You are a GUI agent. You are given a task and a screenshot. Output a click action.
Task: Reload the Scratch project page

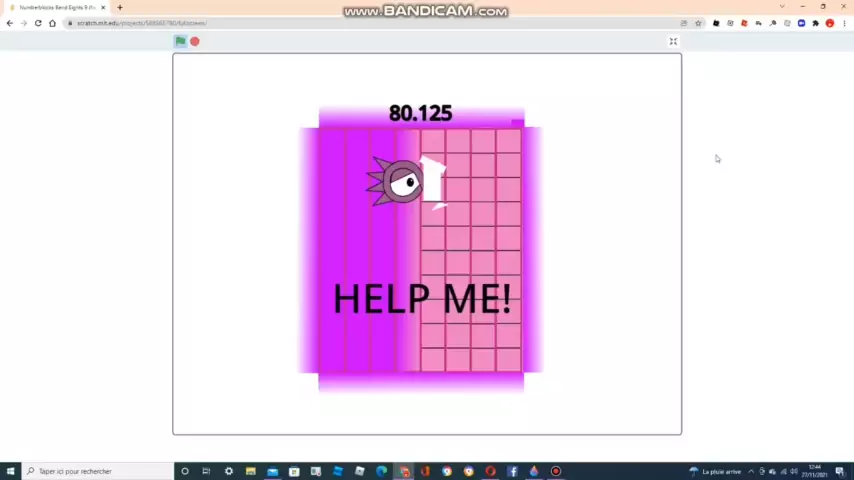click(38, 23)
